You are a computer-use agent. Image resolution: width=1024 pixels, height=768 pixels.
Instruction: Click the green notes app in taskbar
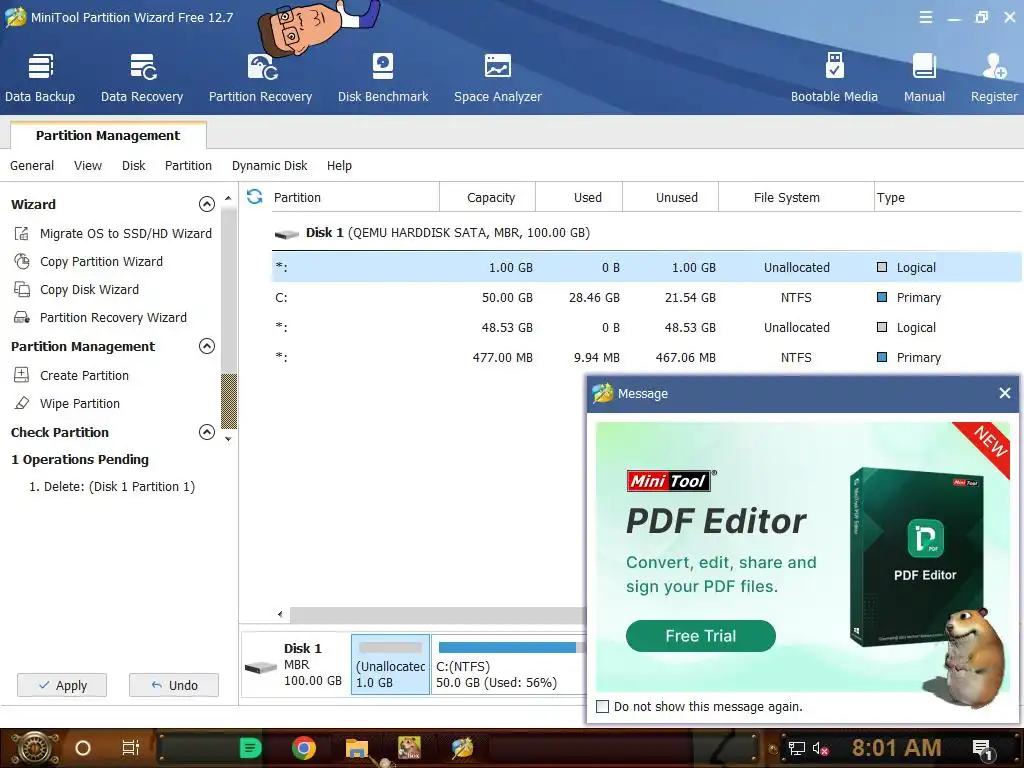[250, 748]
